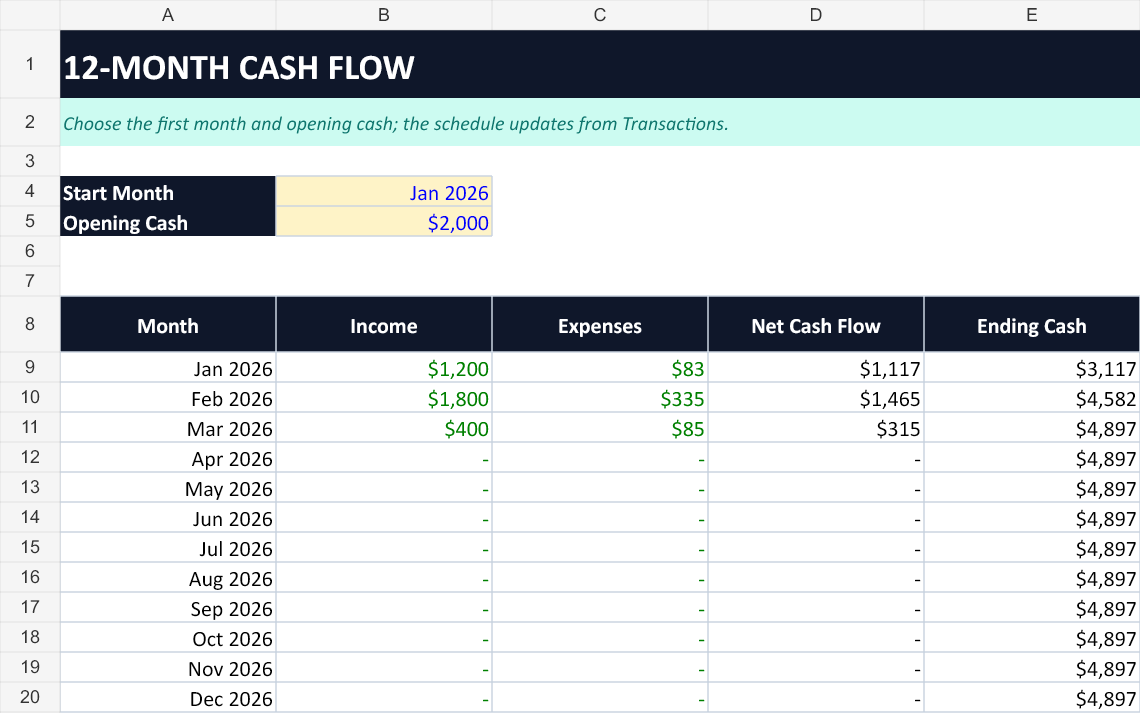Click the Net Cash Flow table header
The image size is (1140, 713).
(816, 325)
